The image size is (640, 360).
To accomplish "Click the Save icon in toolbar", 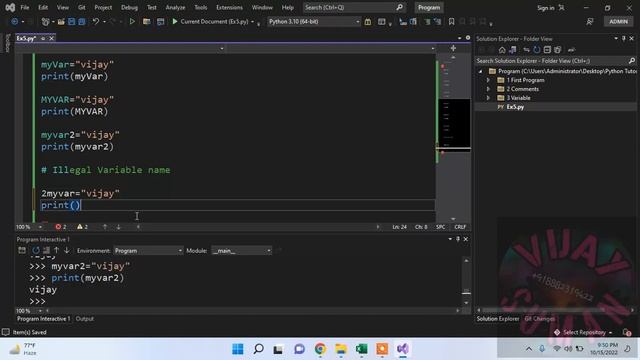I will pyautogui.click(x=72, y=22).
